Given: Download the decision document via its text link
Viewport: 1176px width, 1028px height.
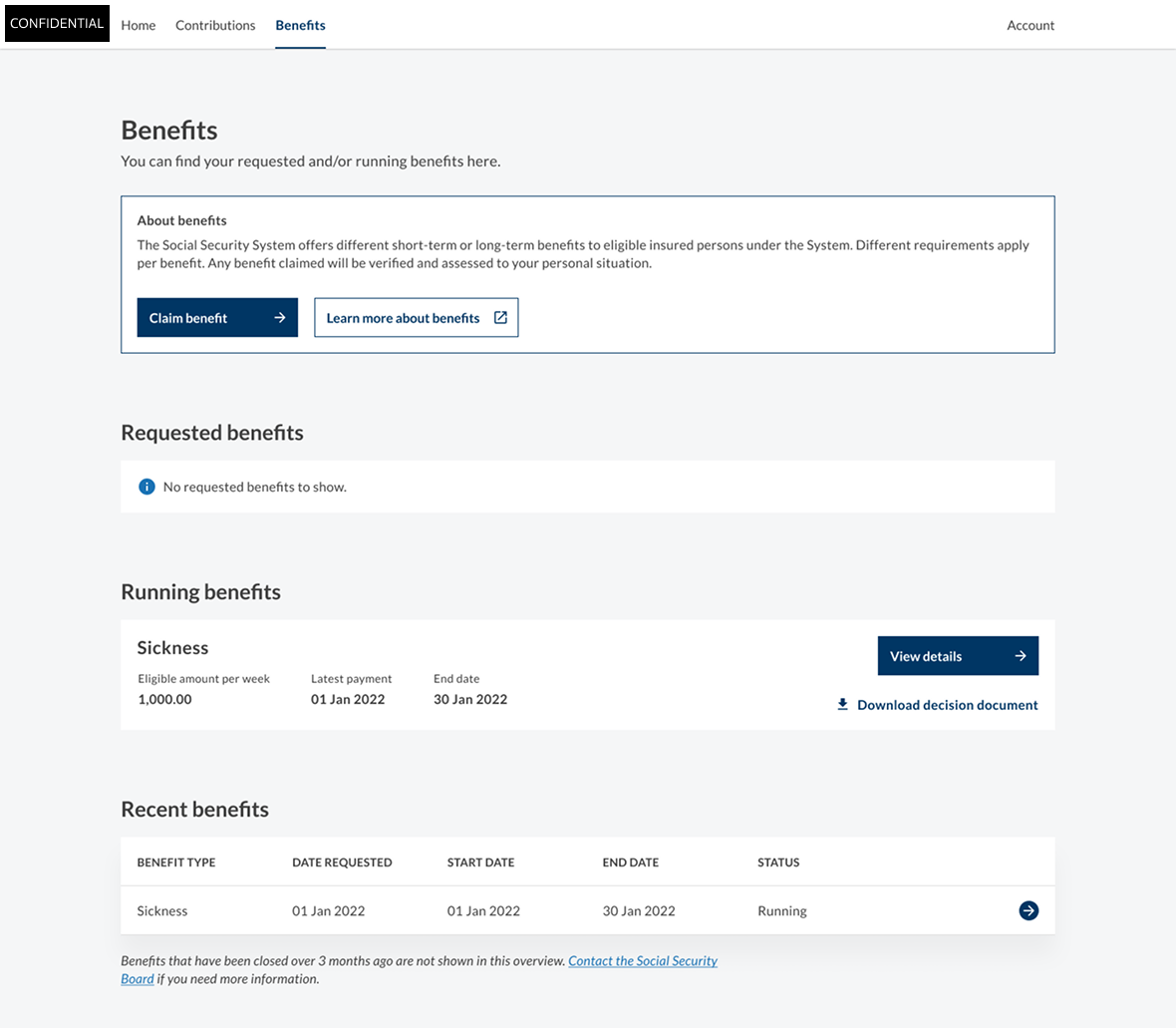Looking at the screenshot, I should [x=947, y=705].
